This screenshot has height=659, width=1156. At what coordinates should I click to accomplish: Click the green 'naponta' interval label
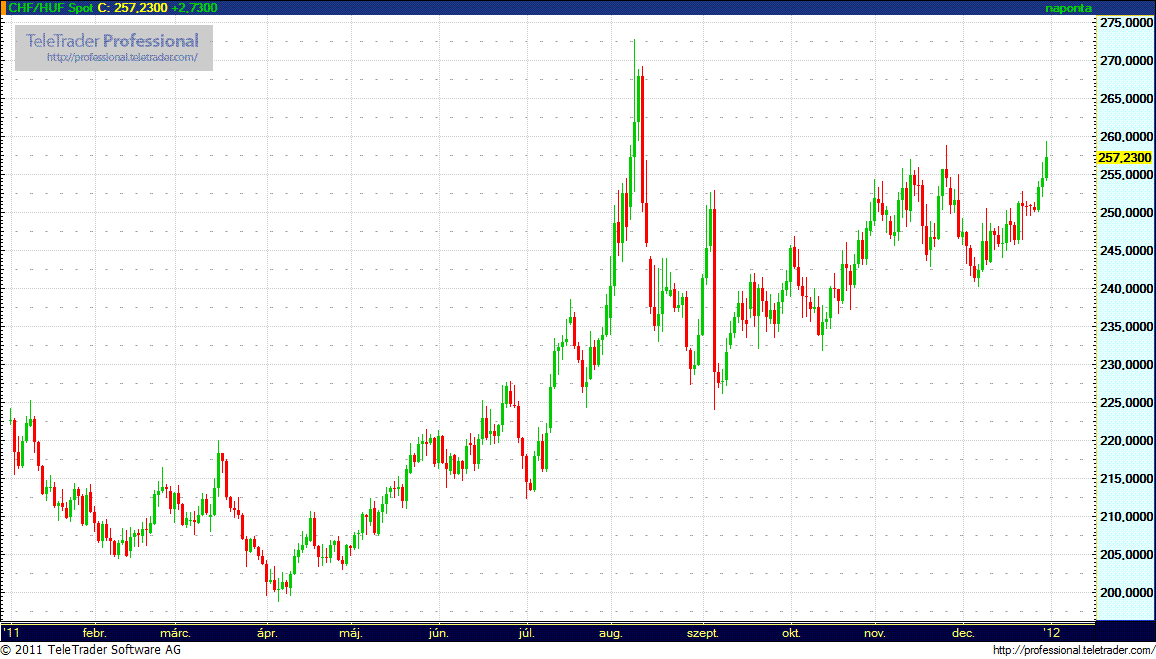click(x=1068, y=7)
